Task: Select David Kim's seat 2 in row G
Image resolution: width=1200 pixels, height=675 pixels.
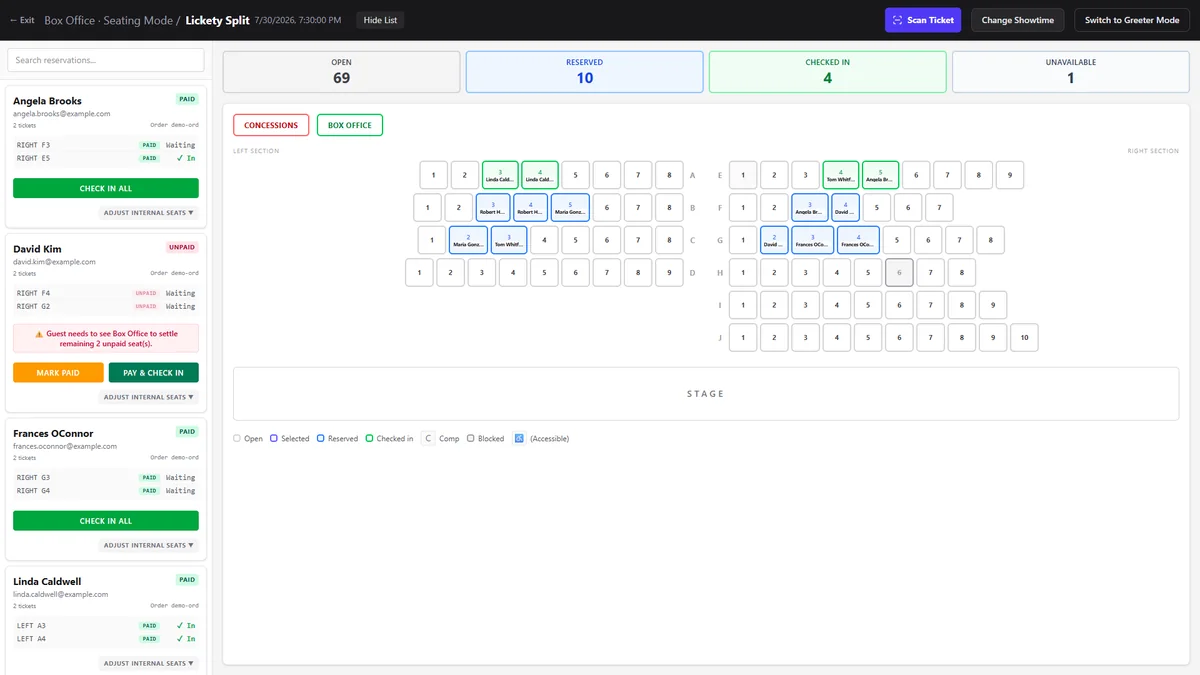Action: tap(774, 240)
